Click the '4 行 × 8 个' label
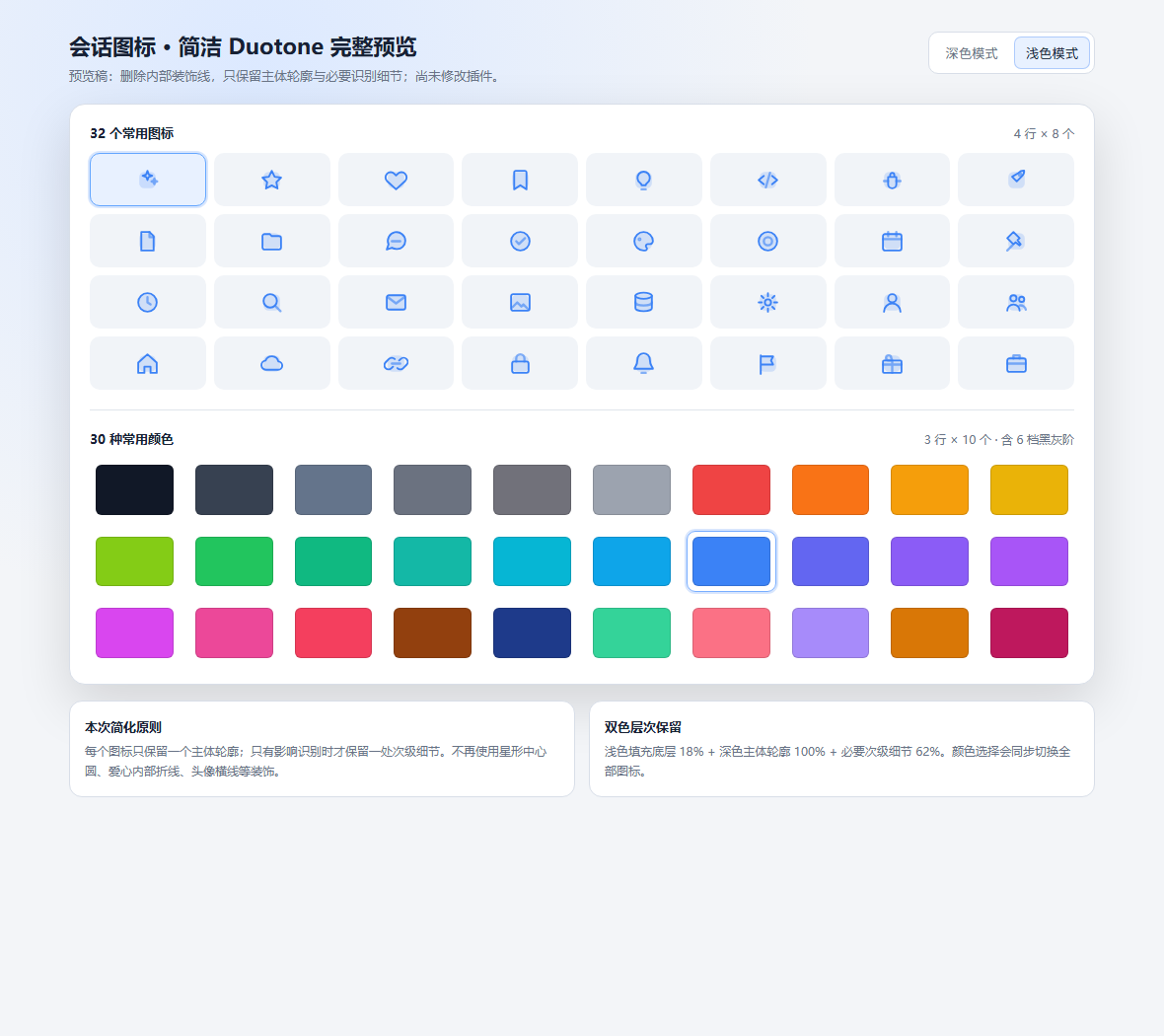 pyautogui.click(x=1044, y=133)
